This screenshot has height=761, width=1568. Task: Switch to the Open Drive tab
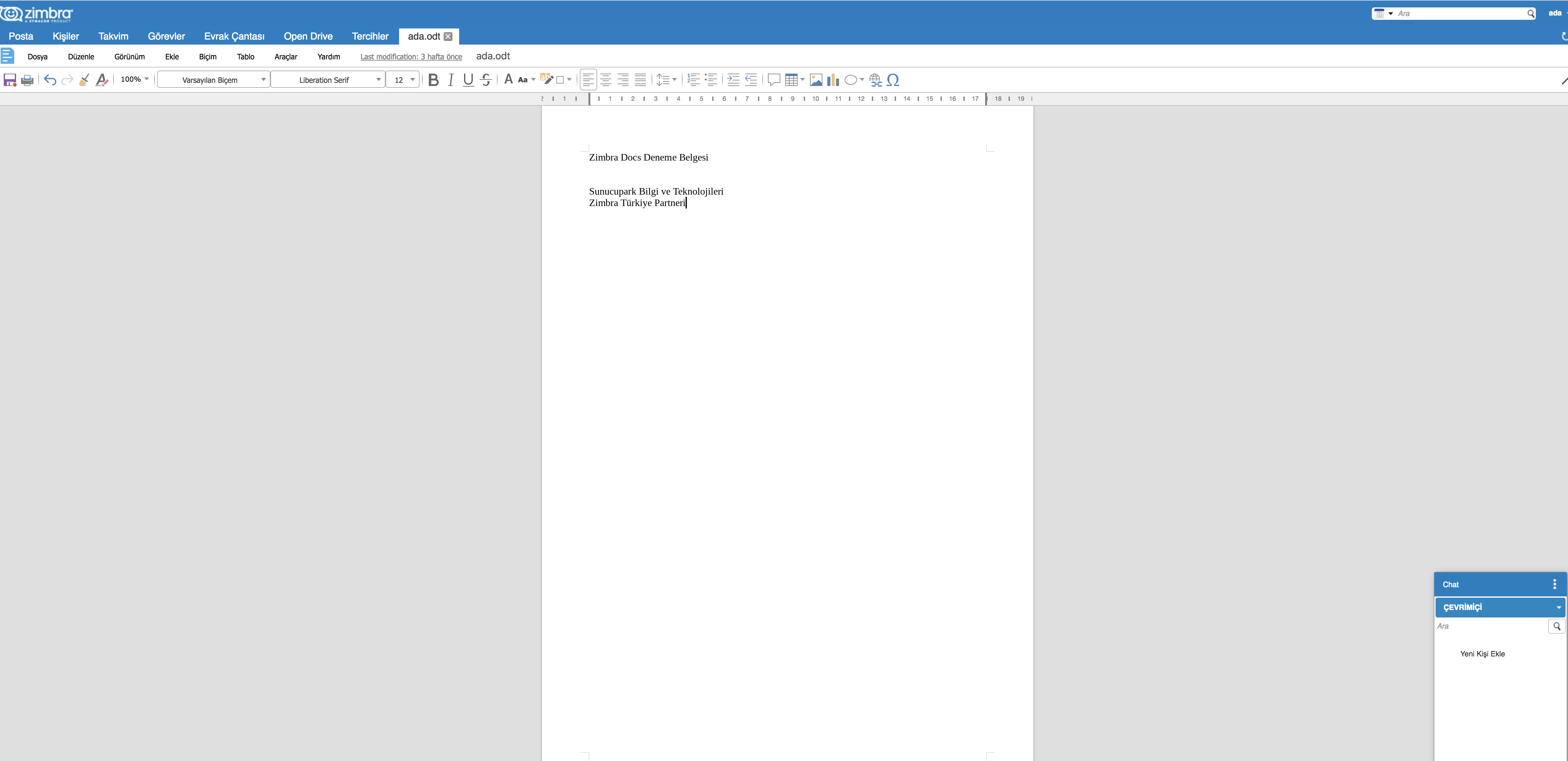tap(308, 37)
